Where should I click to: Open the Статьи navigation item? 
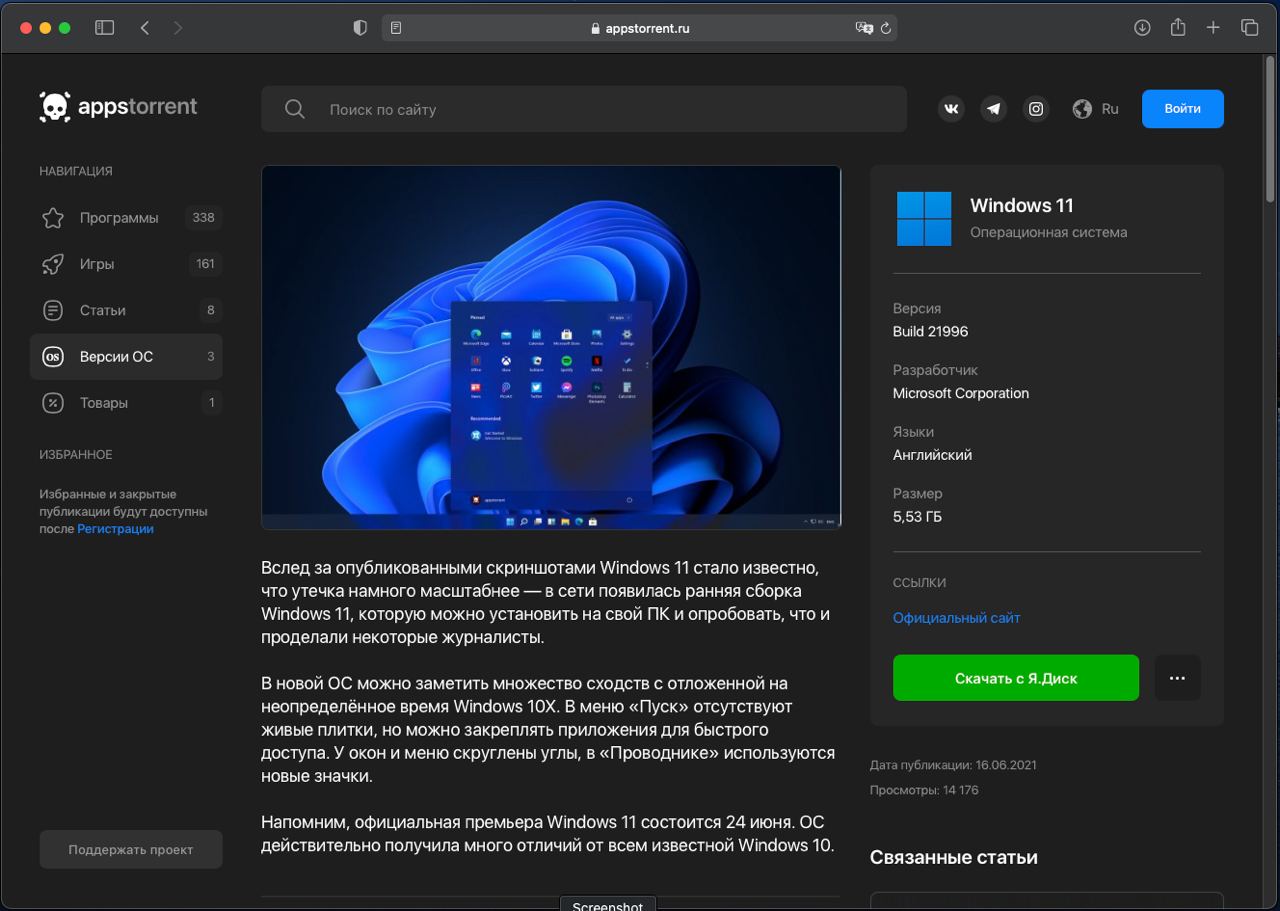[x=126, y=310]
